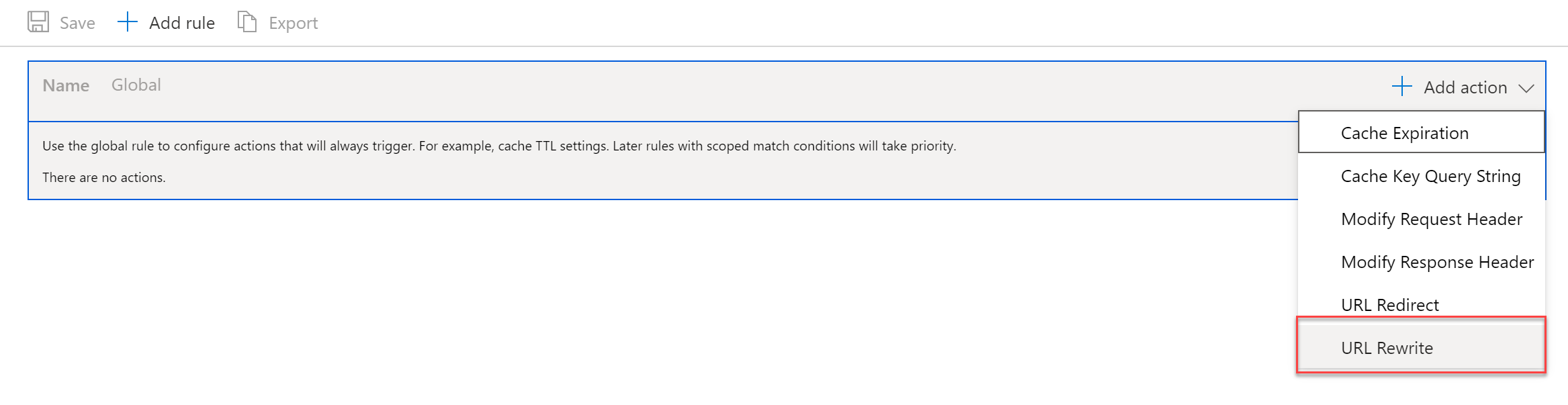Click the global rule description text
This screenshot has height=405, width=1568.
pyautogui.click(x=499, y=146)
